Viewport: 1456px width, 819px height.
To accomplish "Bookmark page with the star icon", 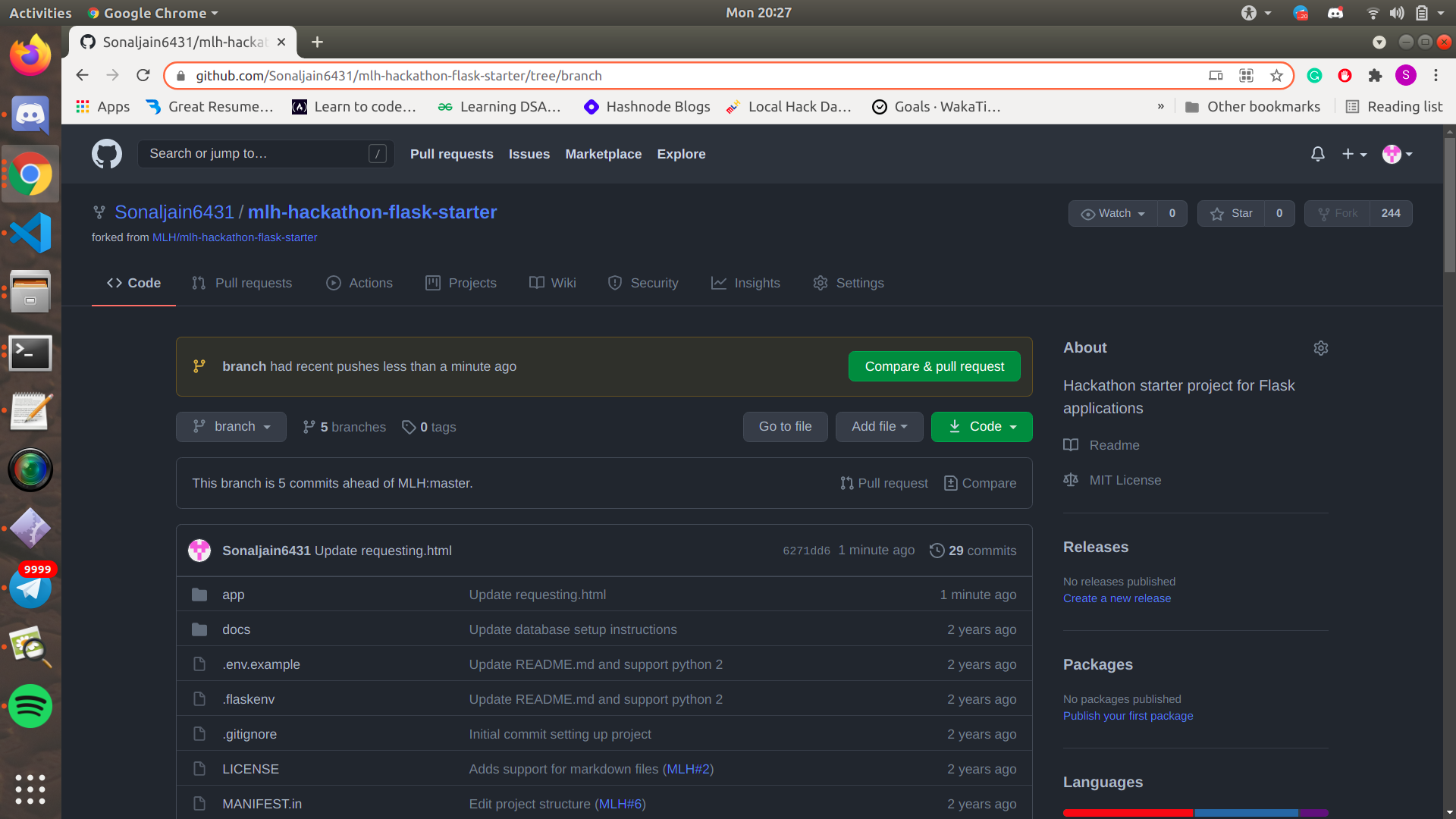I will point(1276,76).
